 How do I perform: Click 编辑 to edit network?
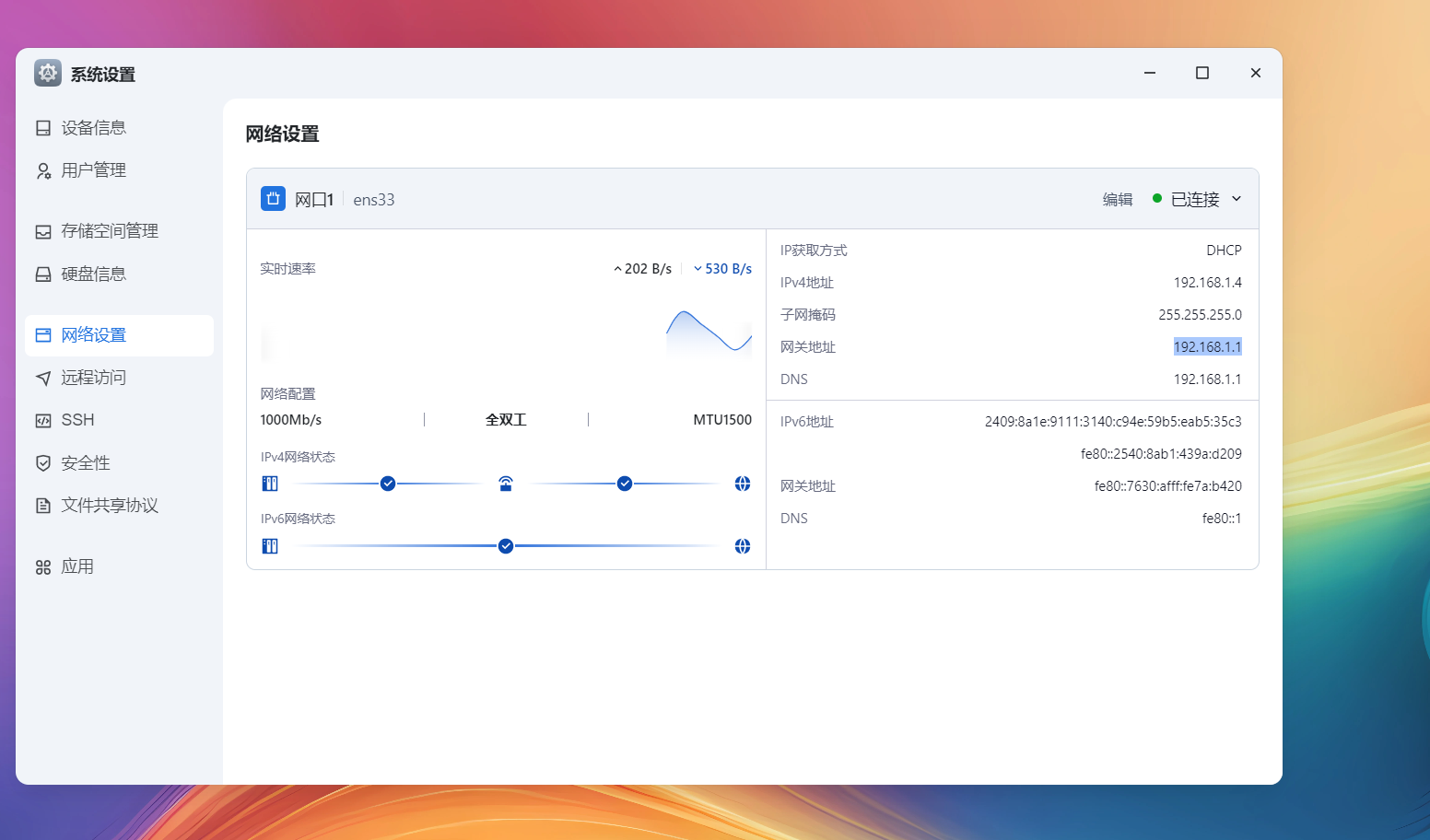coord(1118,199)
